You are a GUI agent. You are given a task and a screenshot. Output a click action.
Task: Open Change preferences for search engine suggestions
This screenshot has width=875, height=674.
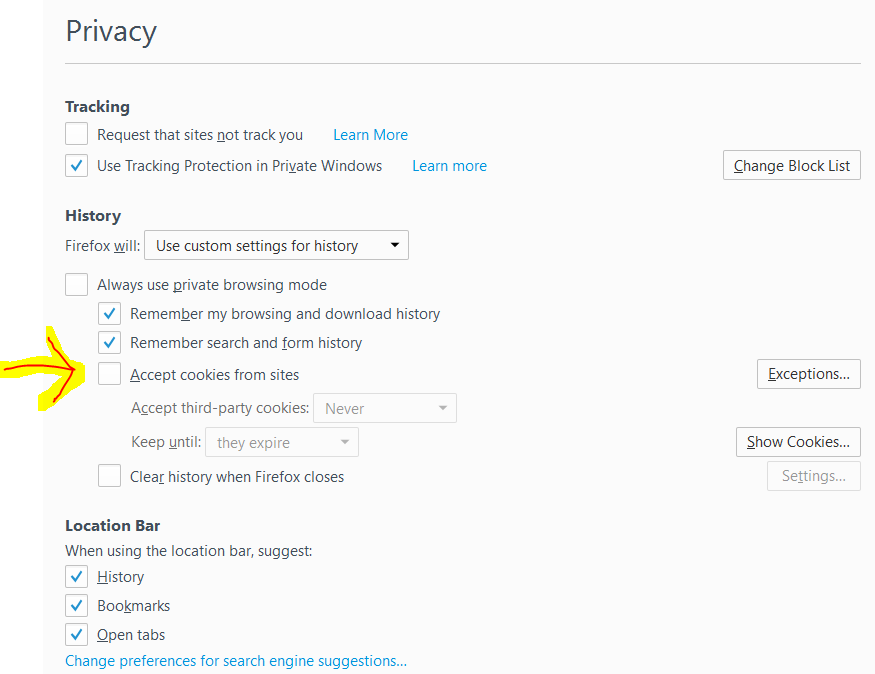(x=236, y=661)
